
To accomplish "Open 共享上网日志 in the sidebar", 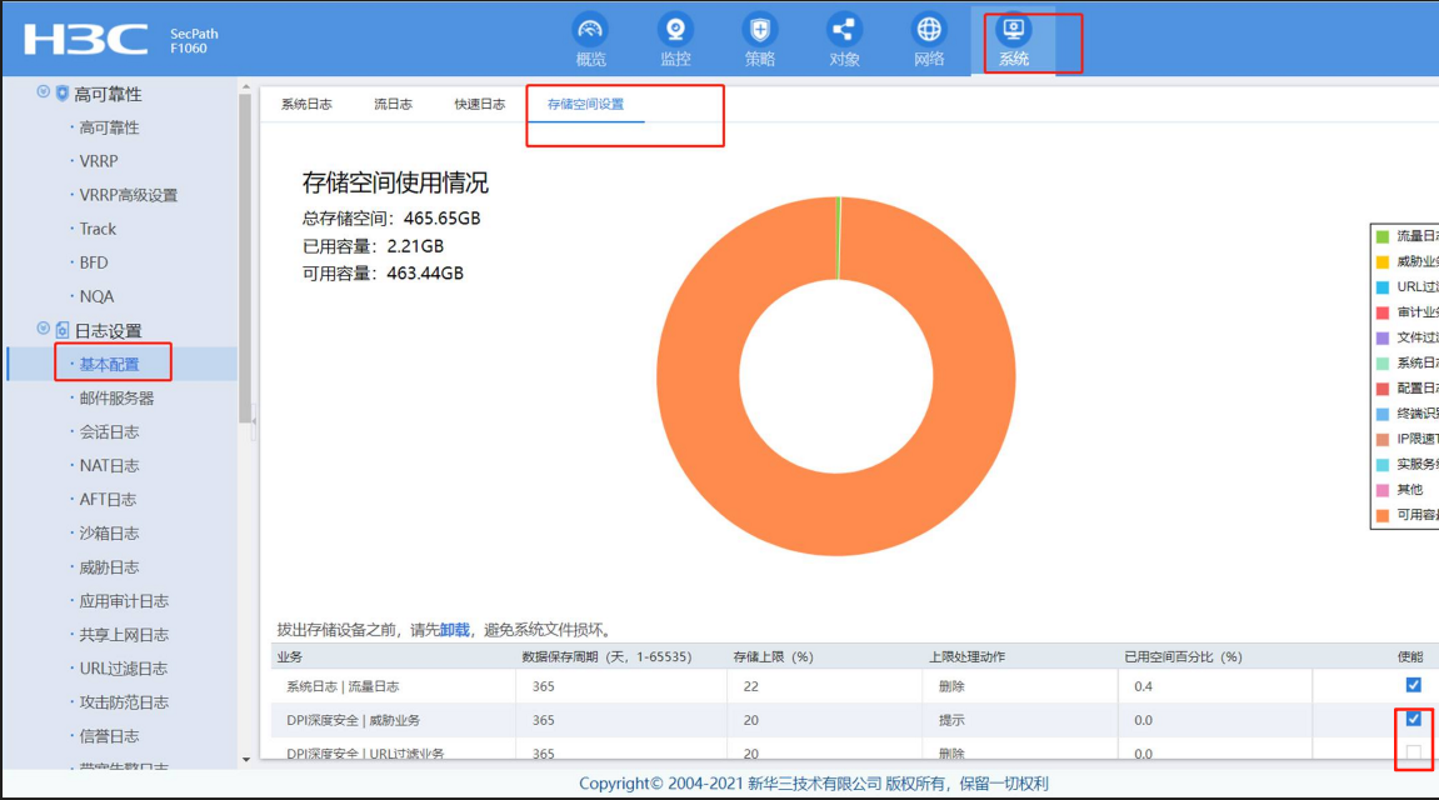I will [124, 635].
